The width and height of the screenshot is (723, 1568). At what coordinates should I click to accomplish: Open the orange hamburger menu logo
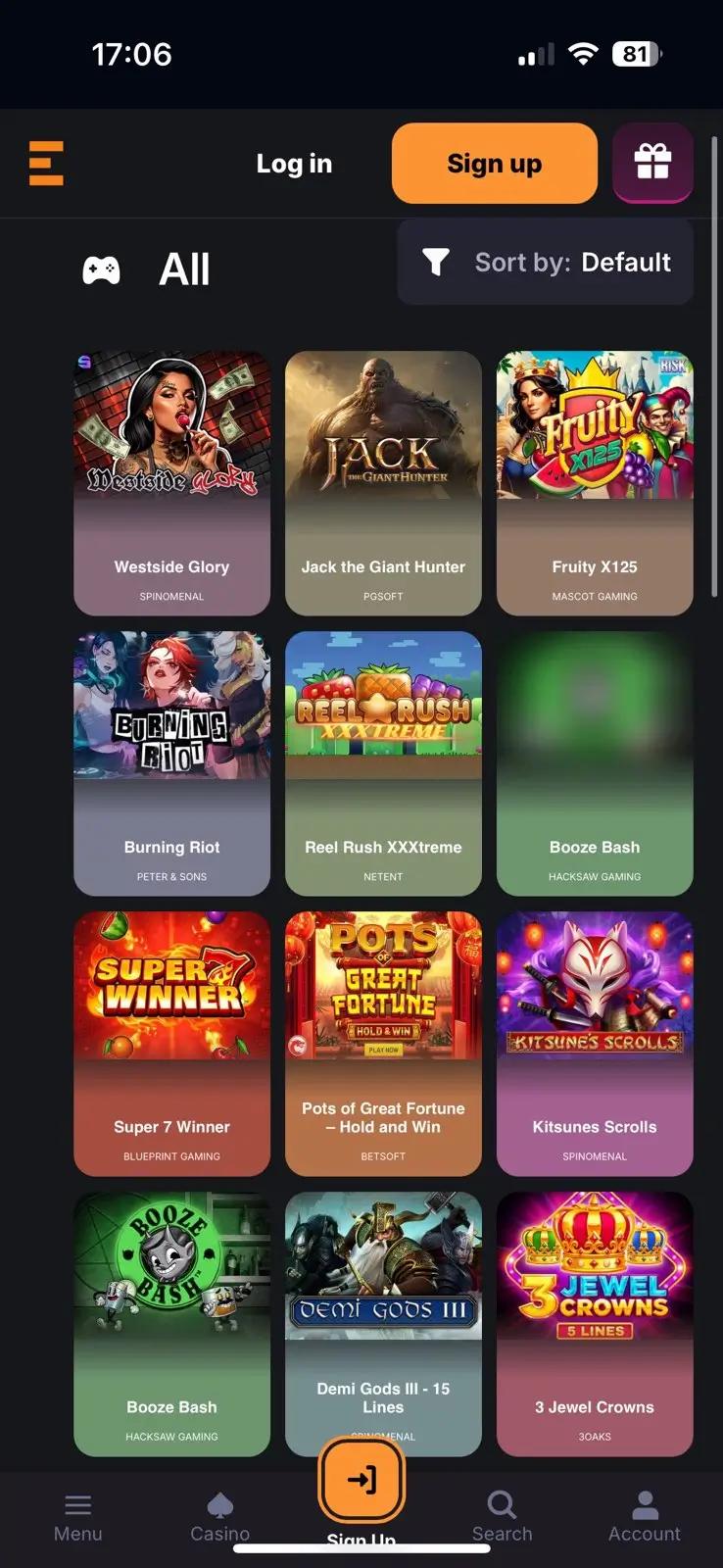click(x=46, y=163)
